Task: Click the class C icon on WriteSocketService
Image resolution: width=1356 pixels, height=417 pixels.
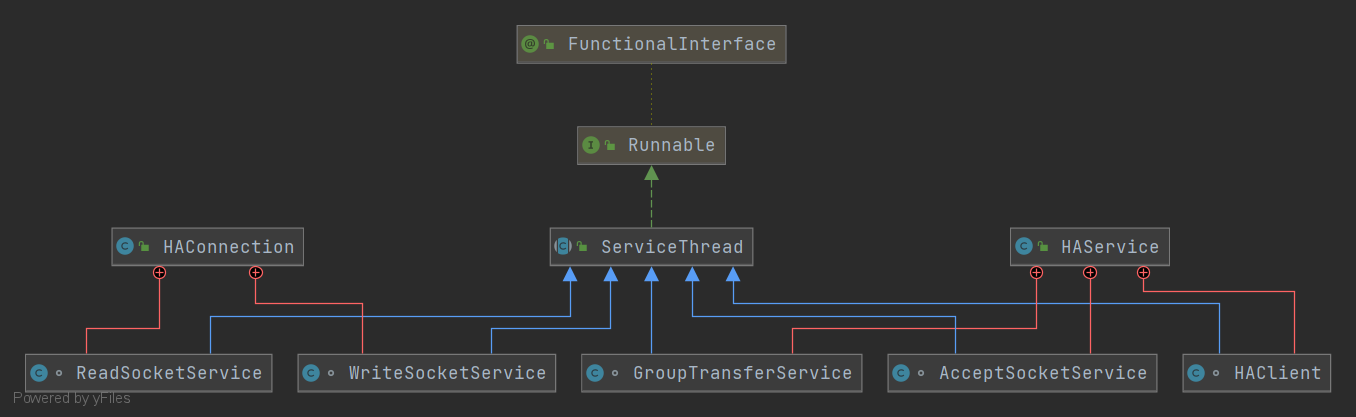Action: point(311,373)
